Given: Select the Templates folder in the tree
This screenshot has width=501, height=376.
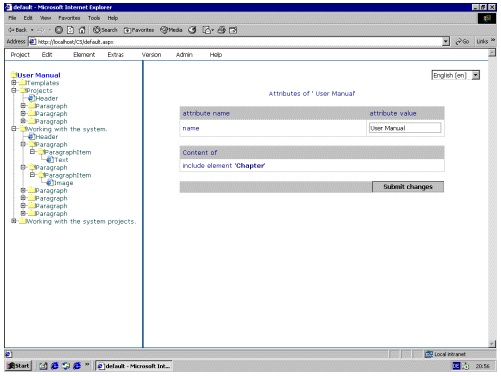Looking at the screenshot, I should pyautogui.click(x=43, y=83).
